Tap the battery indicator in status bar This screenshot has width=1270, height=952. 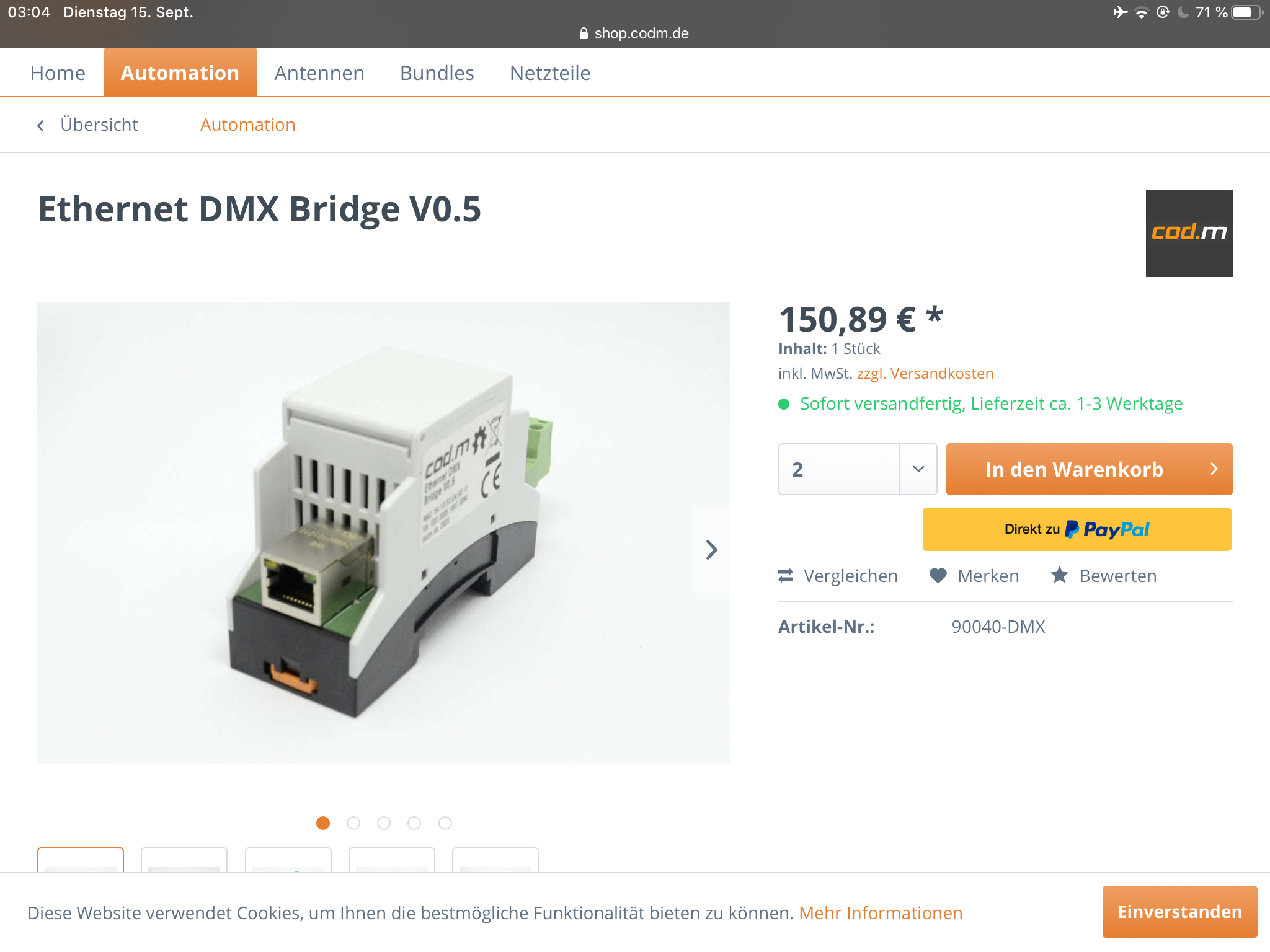tap(1246, 12)
